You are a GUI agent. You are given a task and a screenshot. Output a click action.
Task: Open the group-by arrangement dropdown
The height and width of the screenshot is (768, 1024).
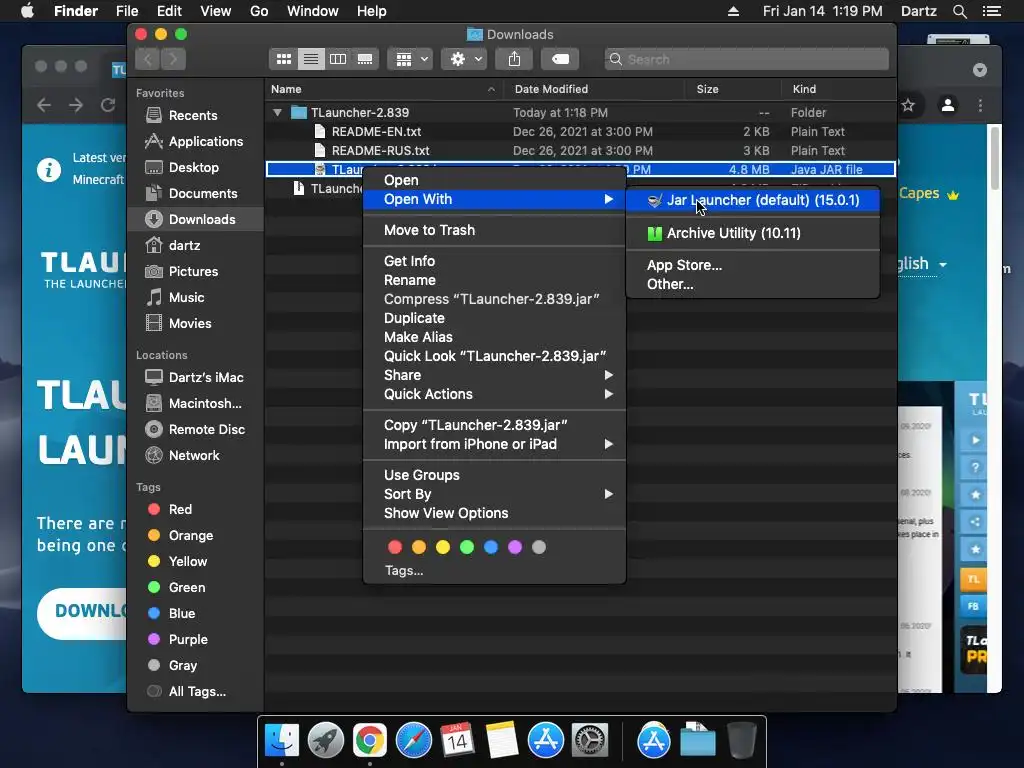410,59
